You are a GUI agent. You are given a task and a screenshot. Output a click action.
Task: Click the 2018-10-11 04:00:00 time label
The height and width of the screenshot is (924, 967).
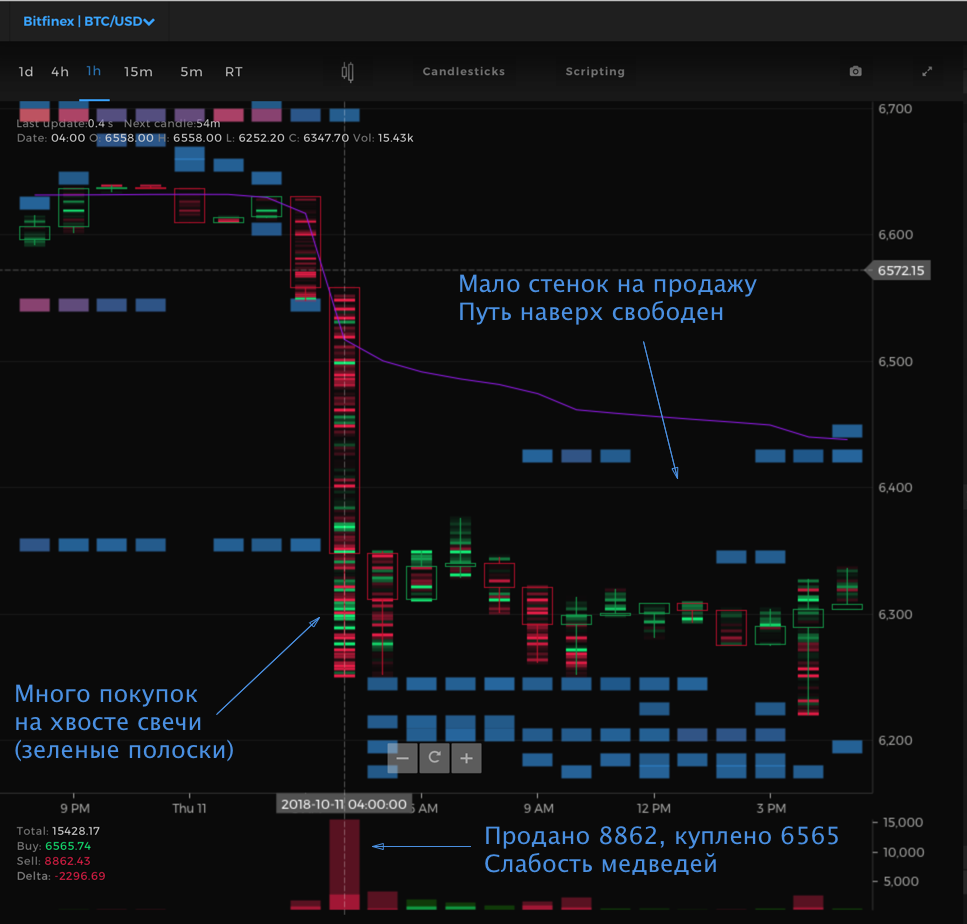(344, 804)
